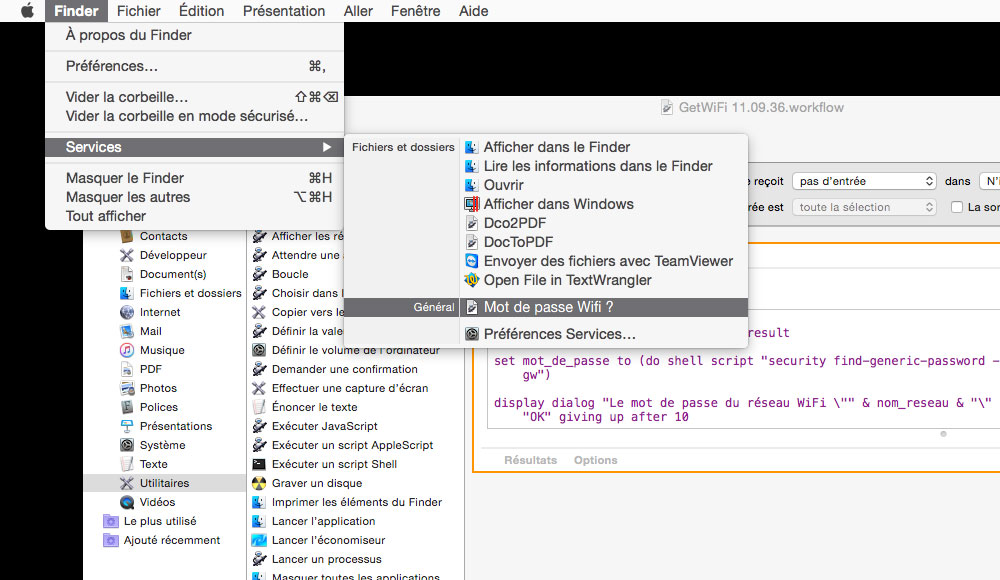Click the icon next to Lire les informations
The width and height of the screenshot is (1000, 580).
(x=471, y=167)
